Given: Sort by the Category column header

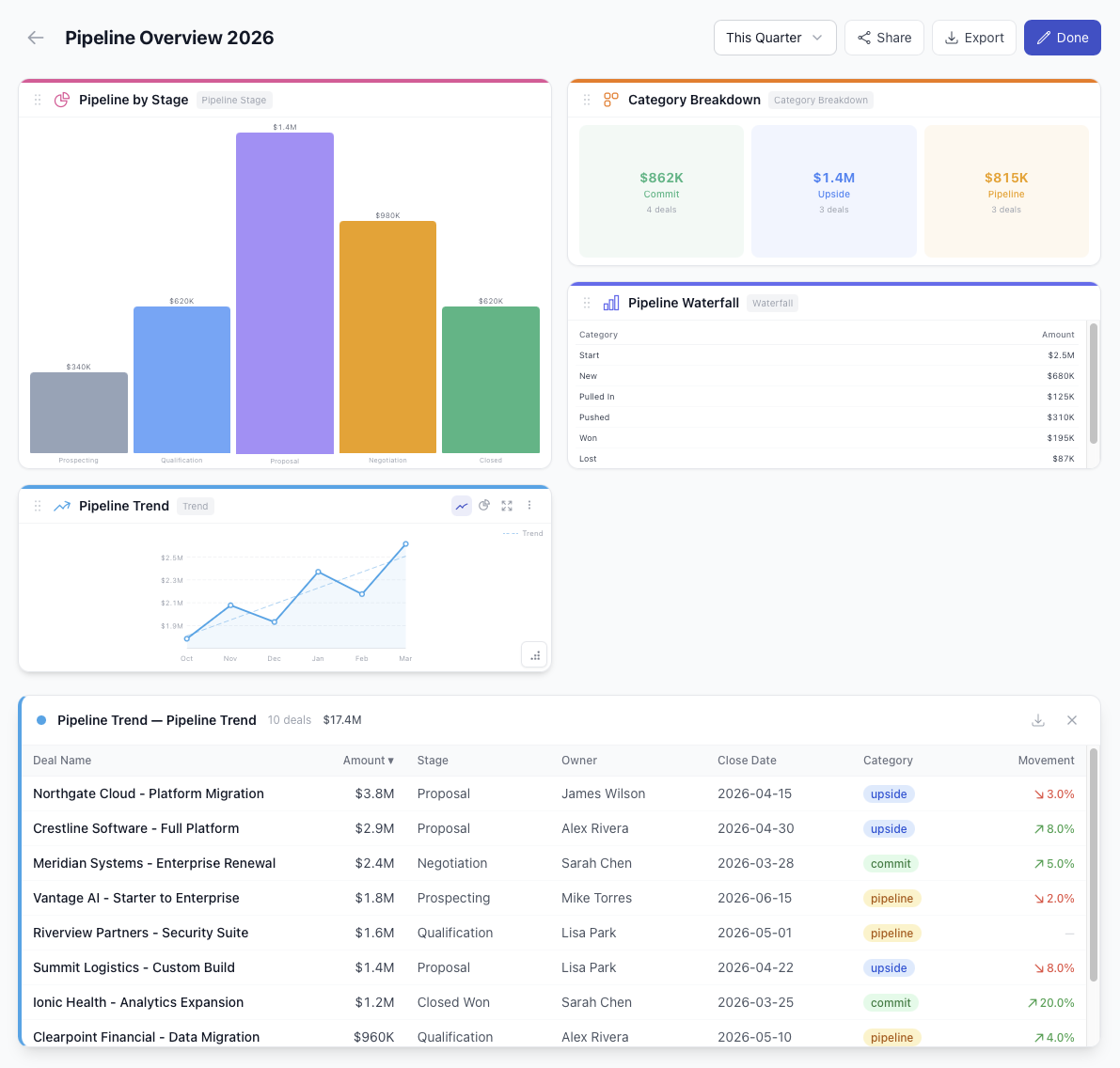Looking at the screenshot, I should point(888,761).
